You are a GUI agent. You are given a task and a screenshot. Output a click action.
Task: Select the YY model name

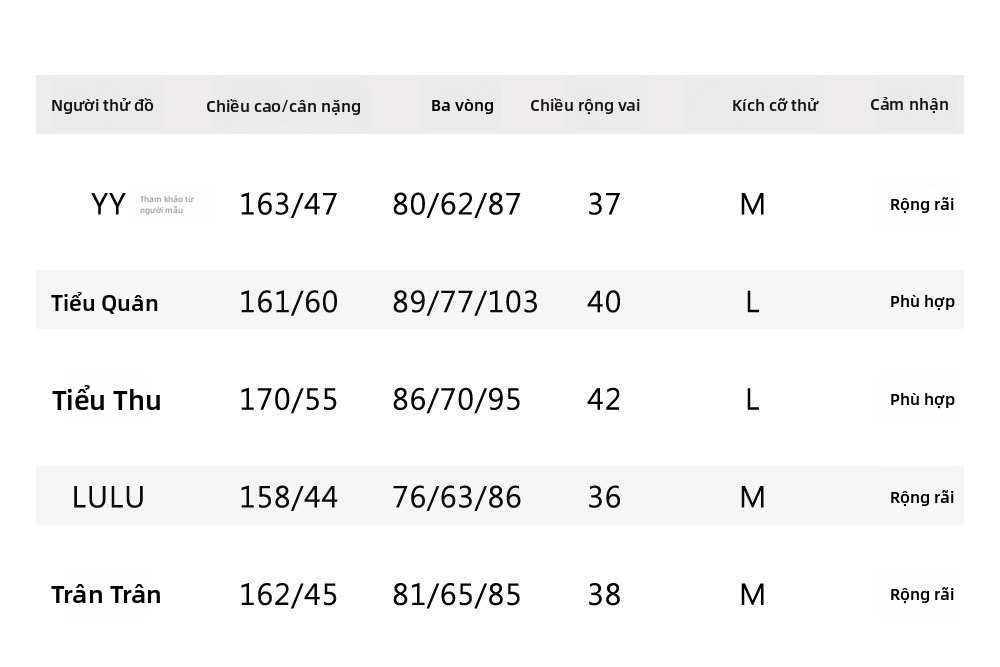coord(108,205)
